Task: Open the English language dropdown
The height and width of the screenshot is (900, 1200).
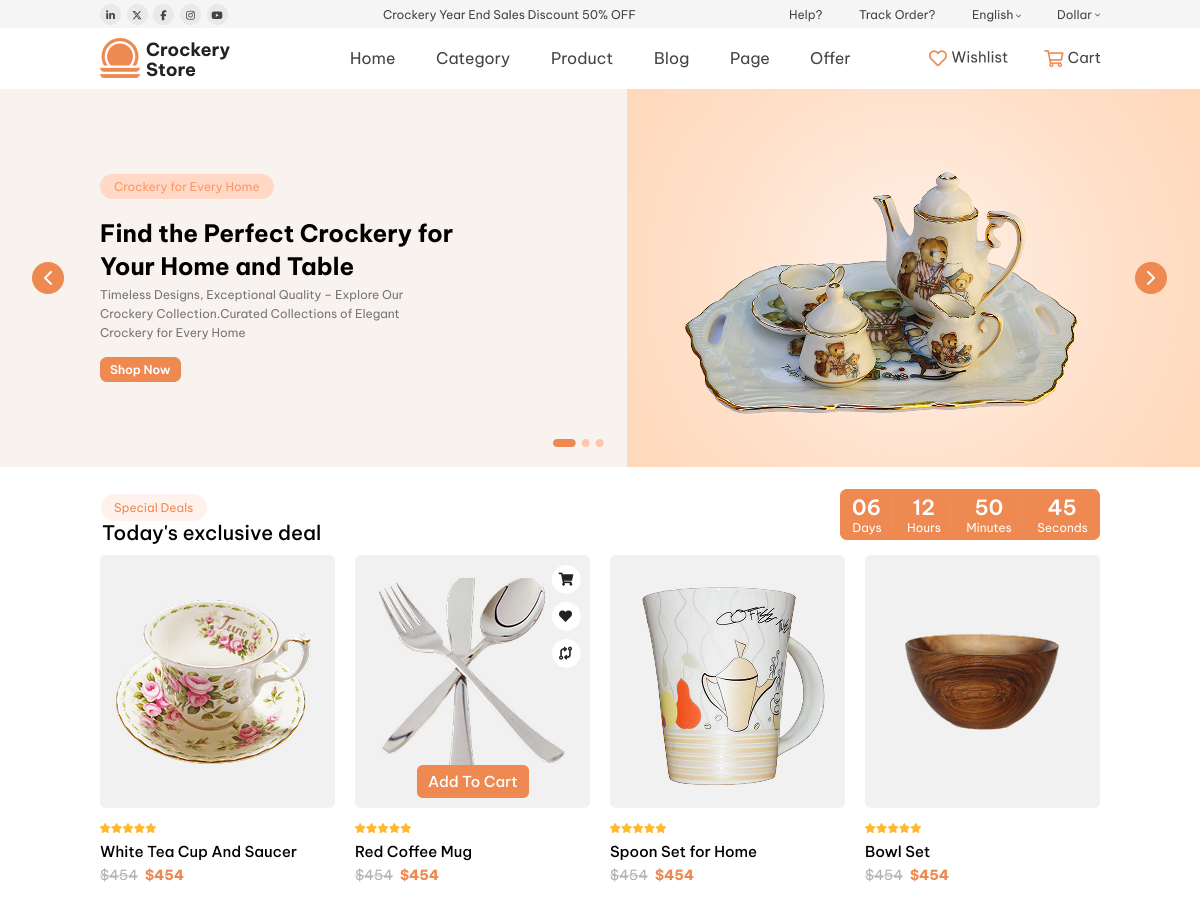Action: pyautogui.click(x=995, y=14)
